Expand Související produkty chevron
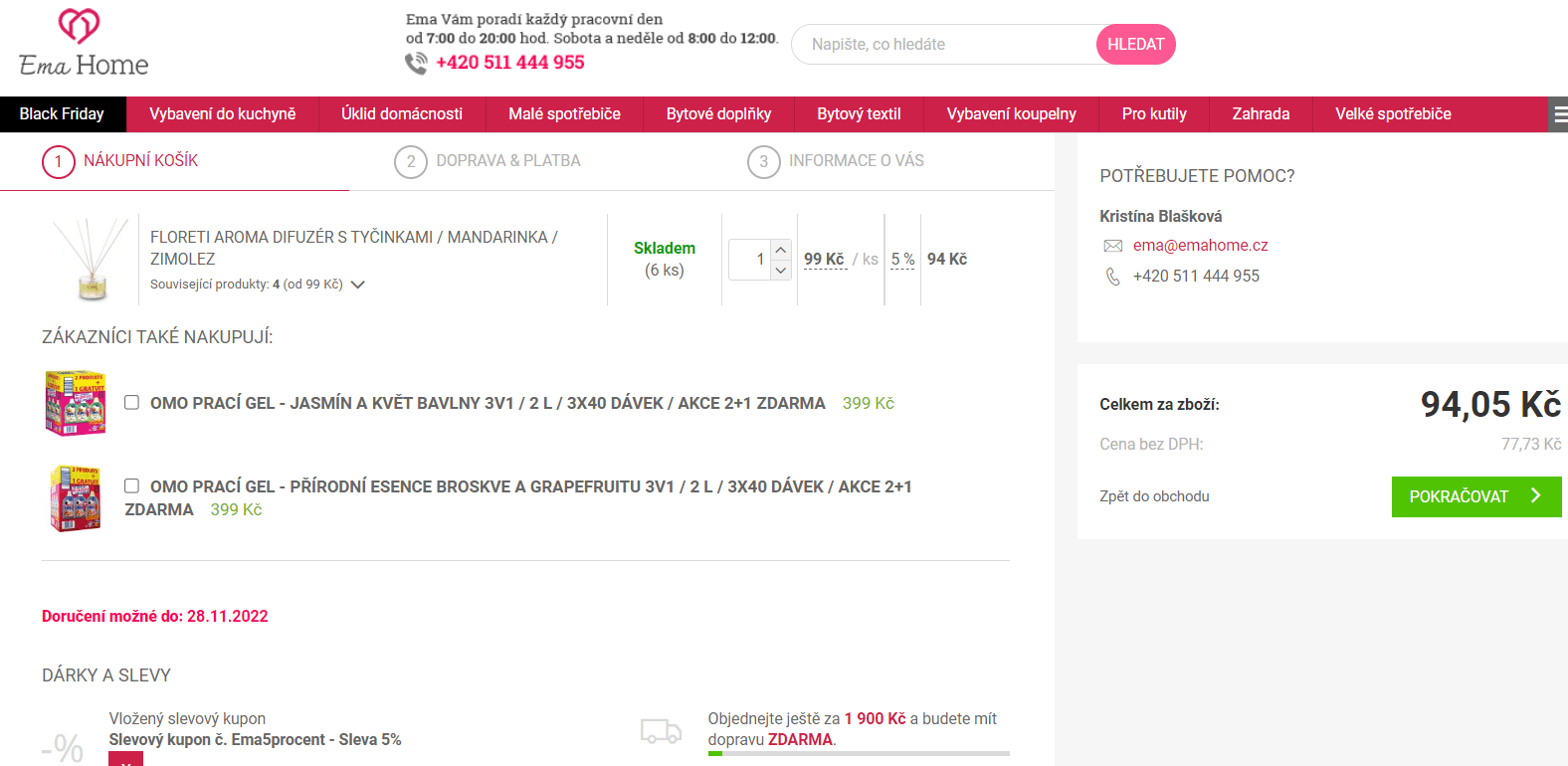 (x=358, y=285)
